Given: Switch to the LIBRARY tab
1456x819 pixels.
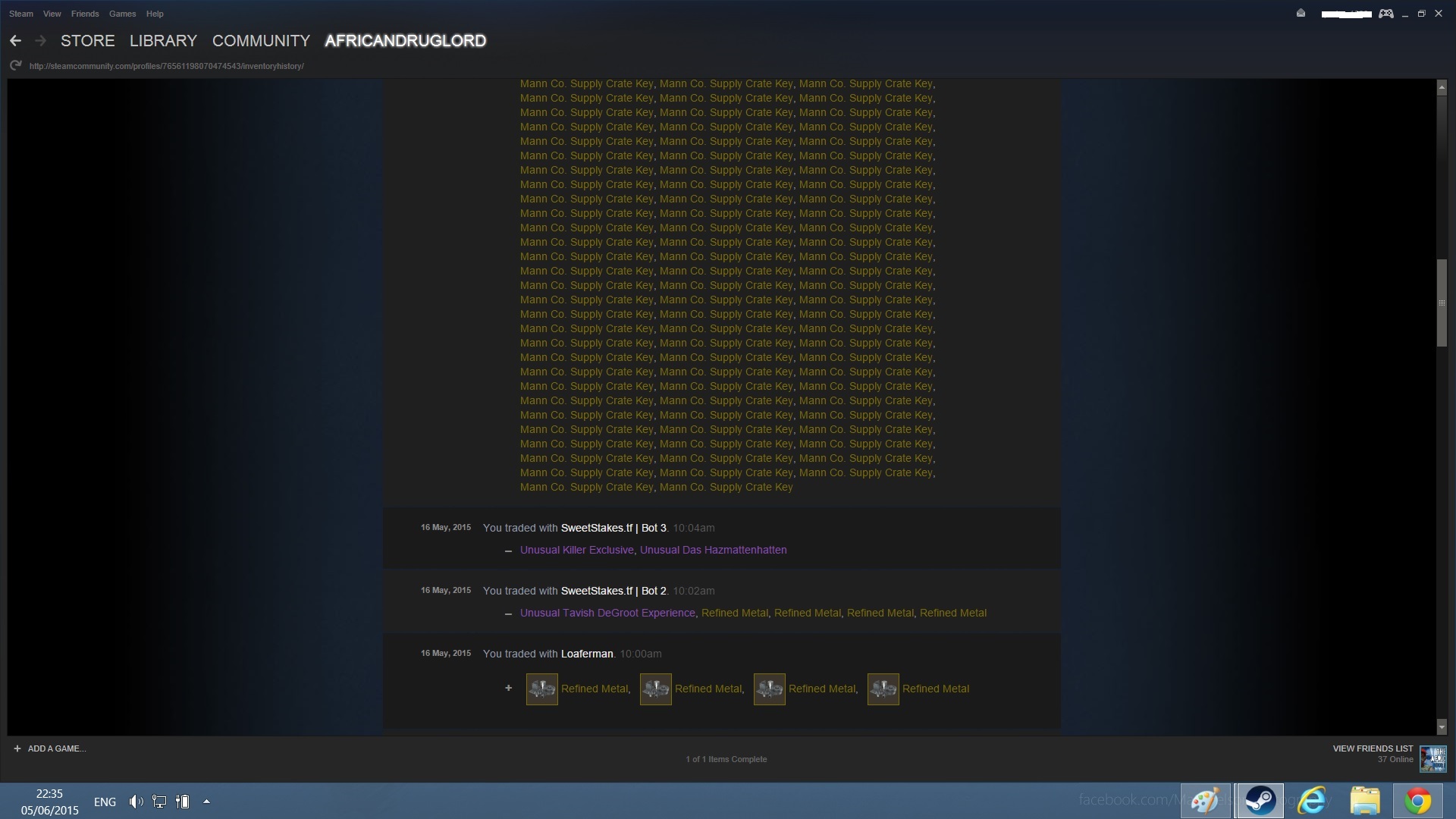Looking at the screenshot, I should pyautogui.click(x=163, y=41).
